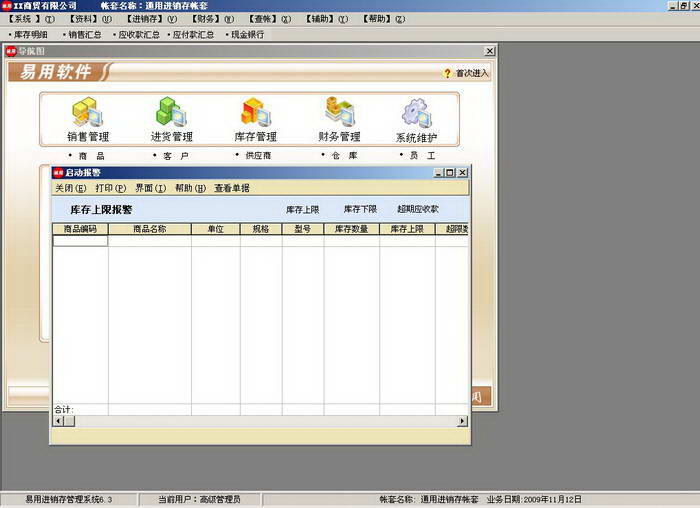
Task: Click the 商品编码 column header
Action: click(80, 229)
